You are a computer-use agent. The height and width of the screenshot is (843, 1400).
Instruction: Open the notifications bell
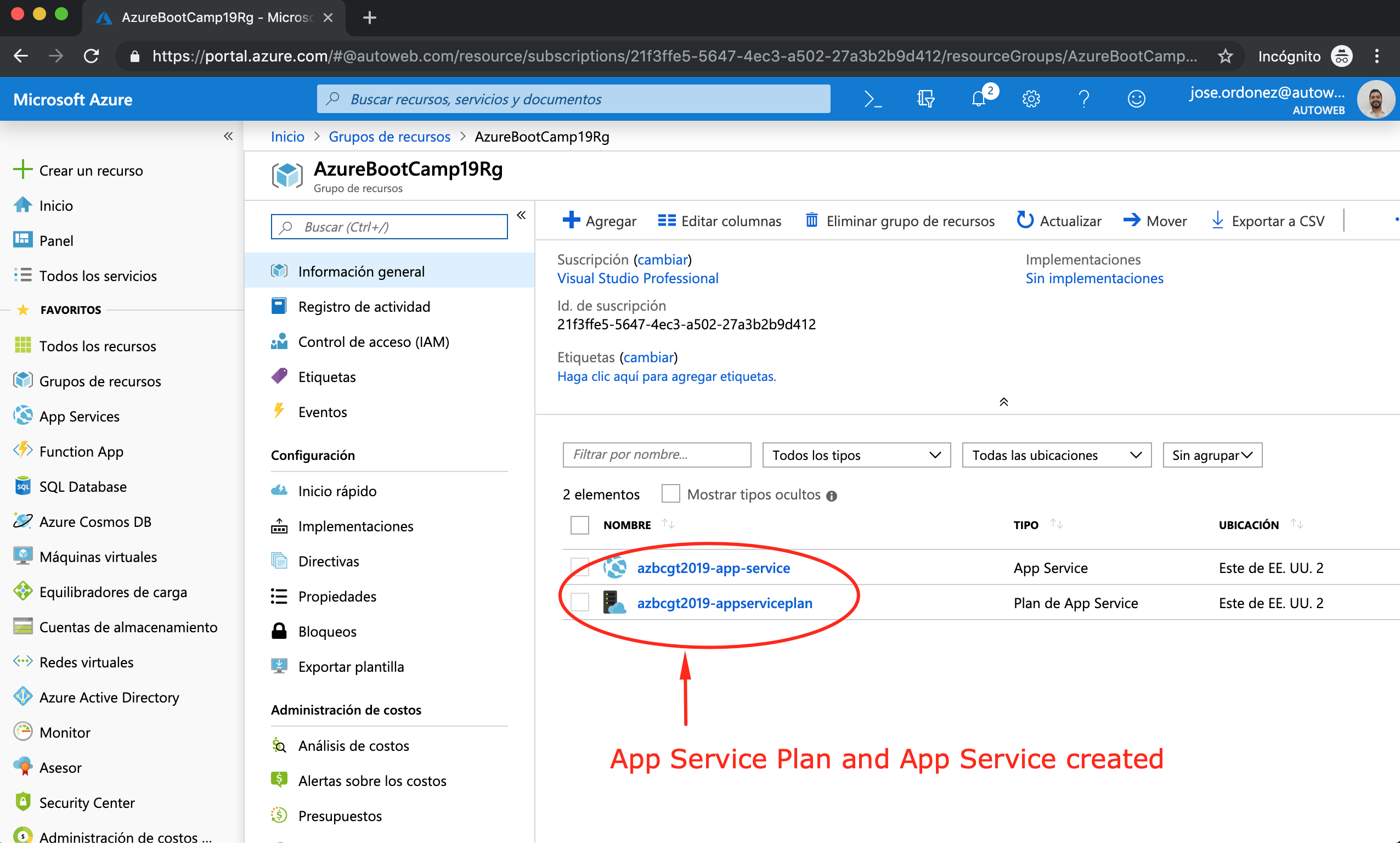(979, 99)
